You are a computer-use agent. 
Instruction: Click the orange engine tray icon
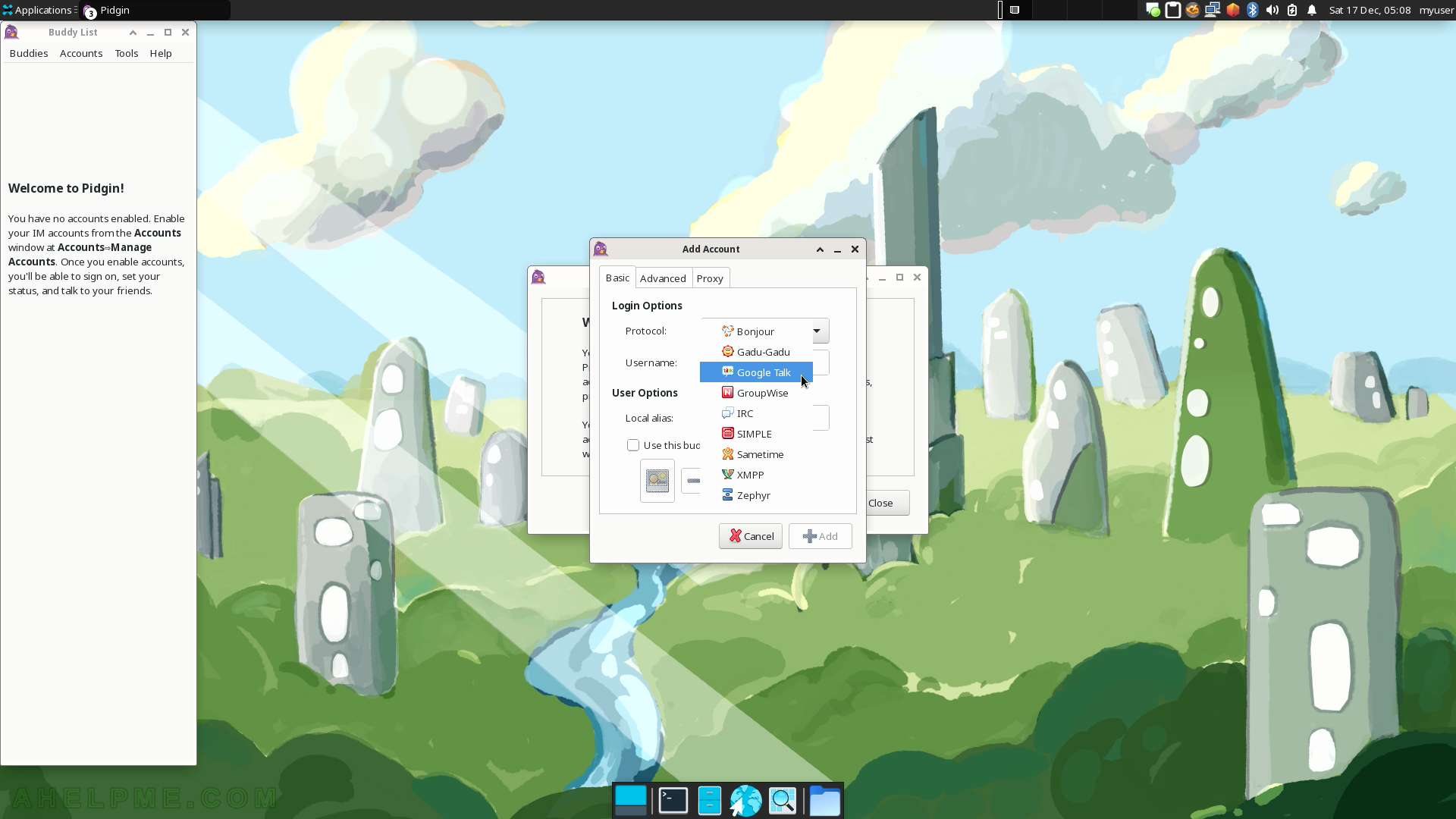1193,10
